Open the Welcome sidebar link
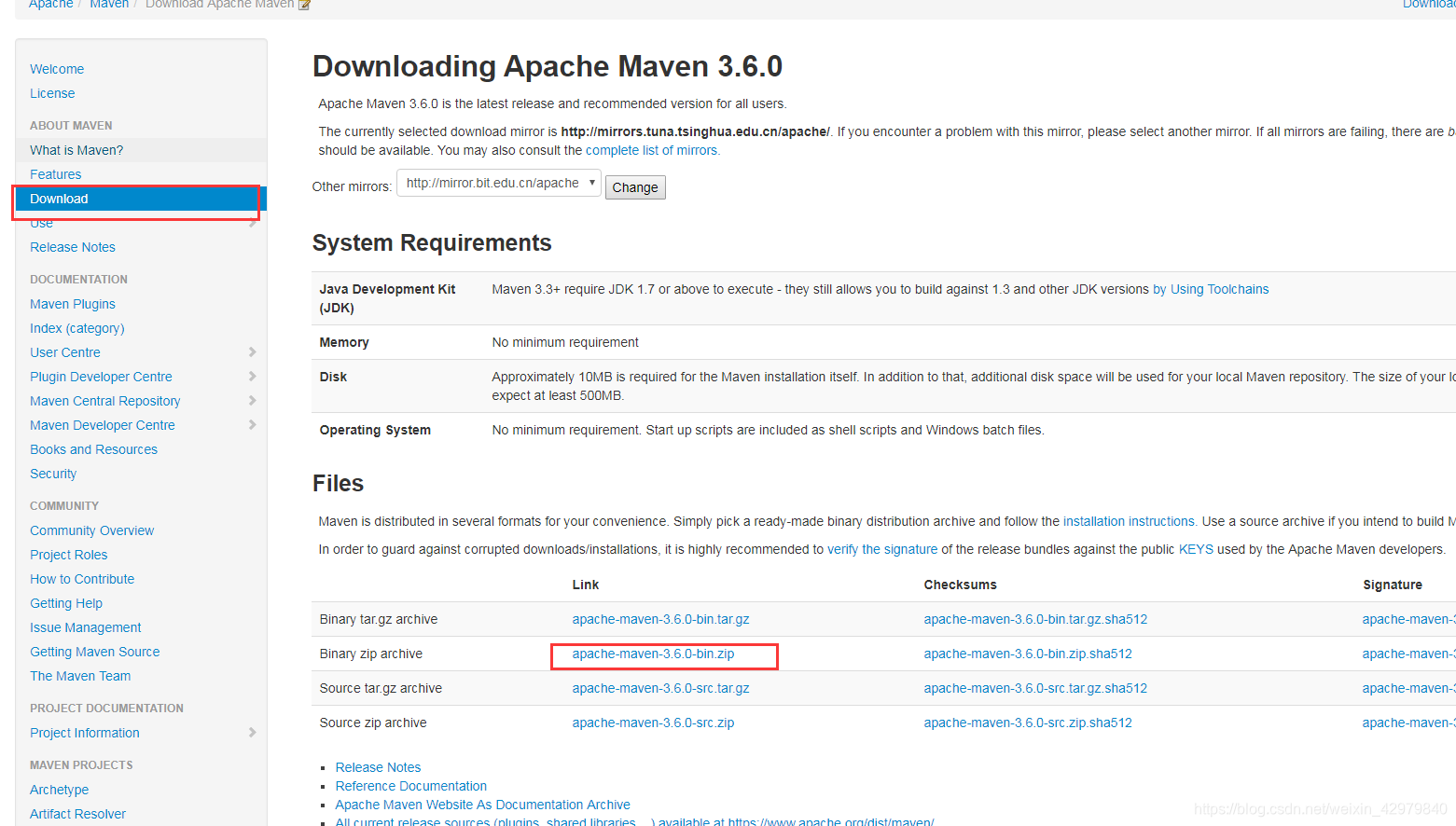 57,69
